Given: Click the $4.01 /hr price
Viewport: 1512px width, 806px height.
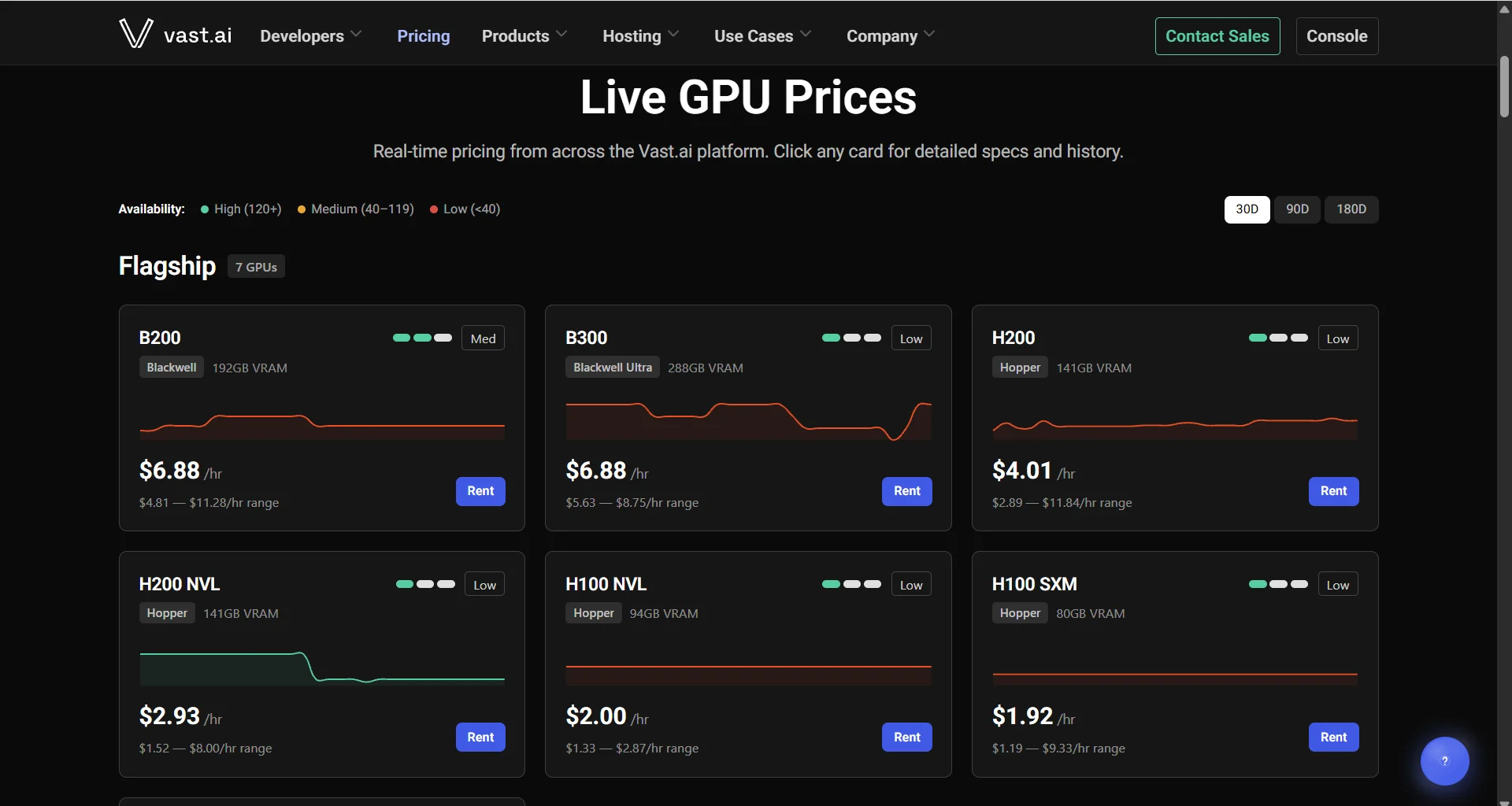Looking at the screenshot, I should pos(1033,471).
